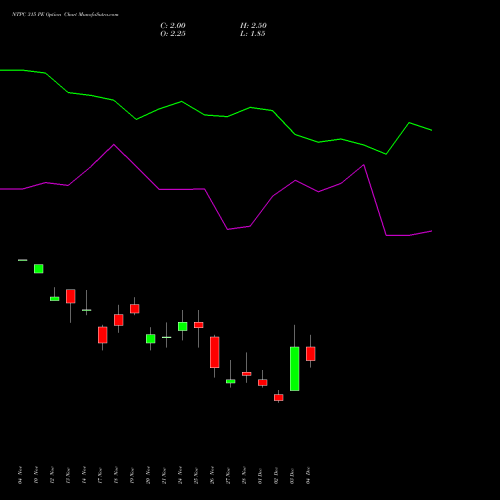The width and height of the screenshot is (500, 500).
Task: Select the open value 'O: 2.25'
Action: click(173, 34)
